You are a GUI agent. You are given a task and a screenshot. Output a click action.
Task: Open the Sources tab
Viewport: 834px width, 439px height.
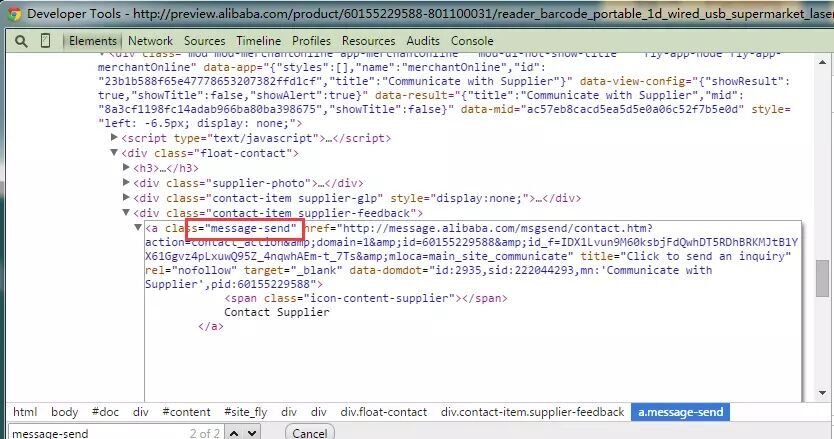pos(204,40)
